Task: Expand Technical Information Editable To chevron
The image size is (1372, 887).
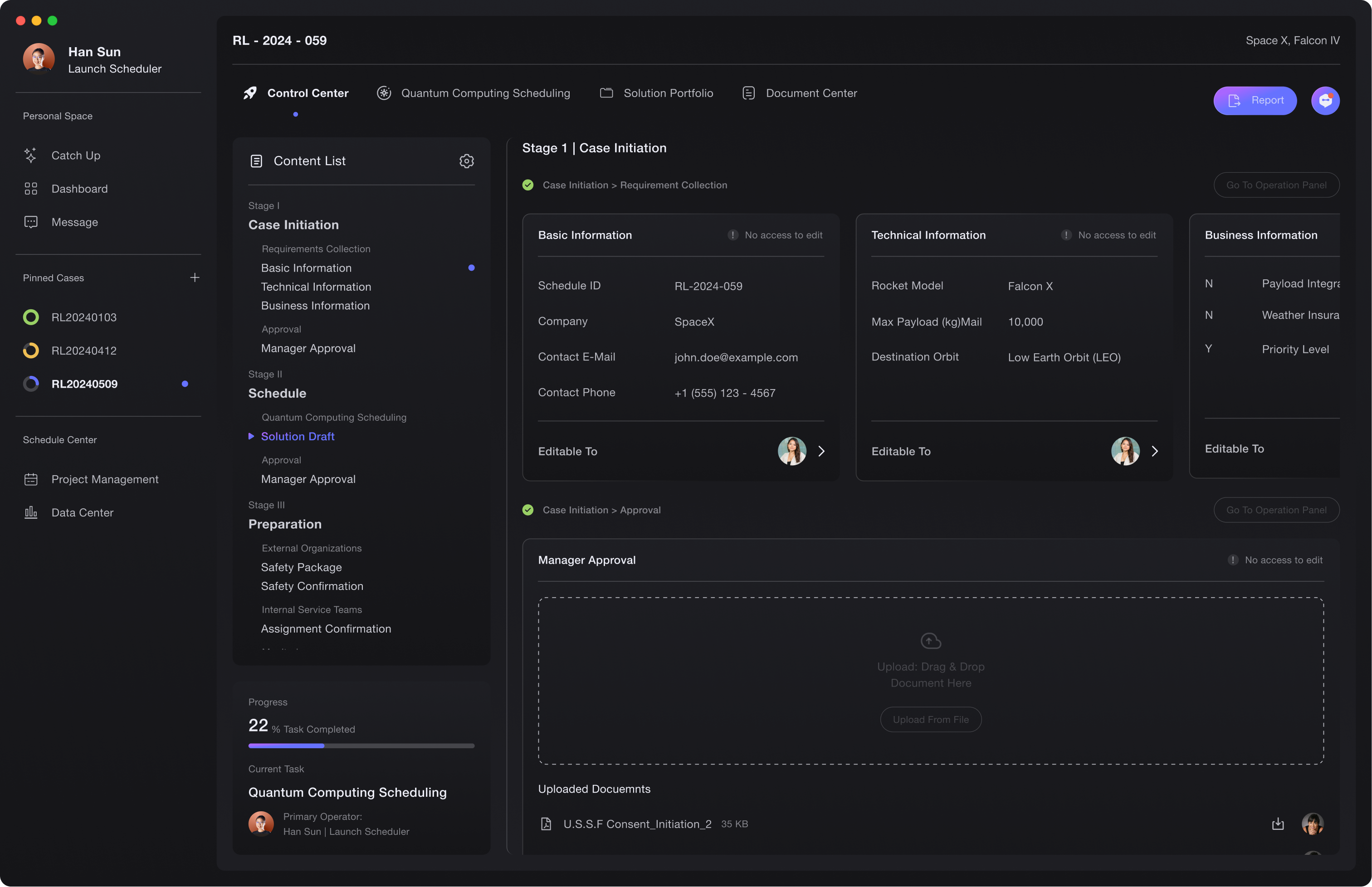Action: (x=1154, y=451)
